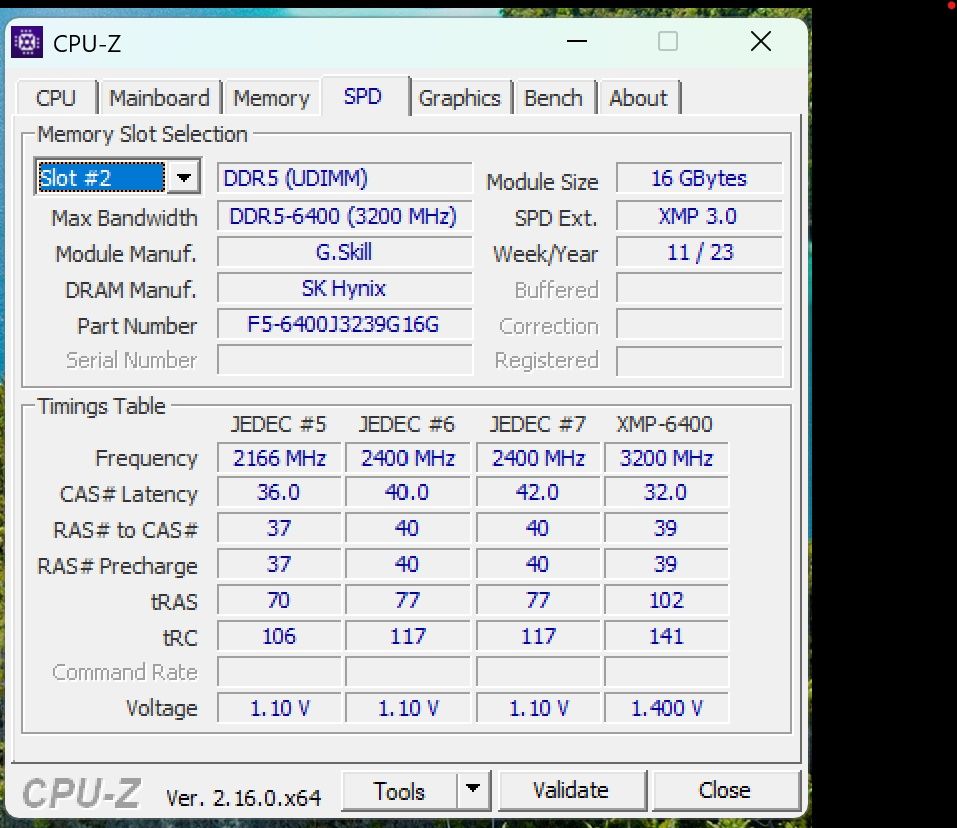Click the empty Serial Number field
Screen dimensions: 957x828
[345, 361]
